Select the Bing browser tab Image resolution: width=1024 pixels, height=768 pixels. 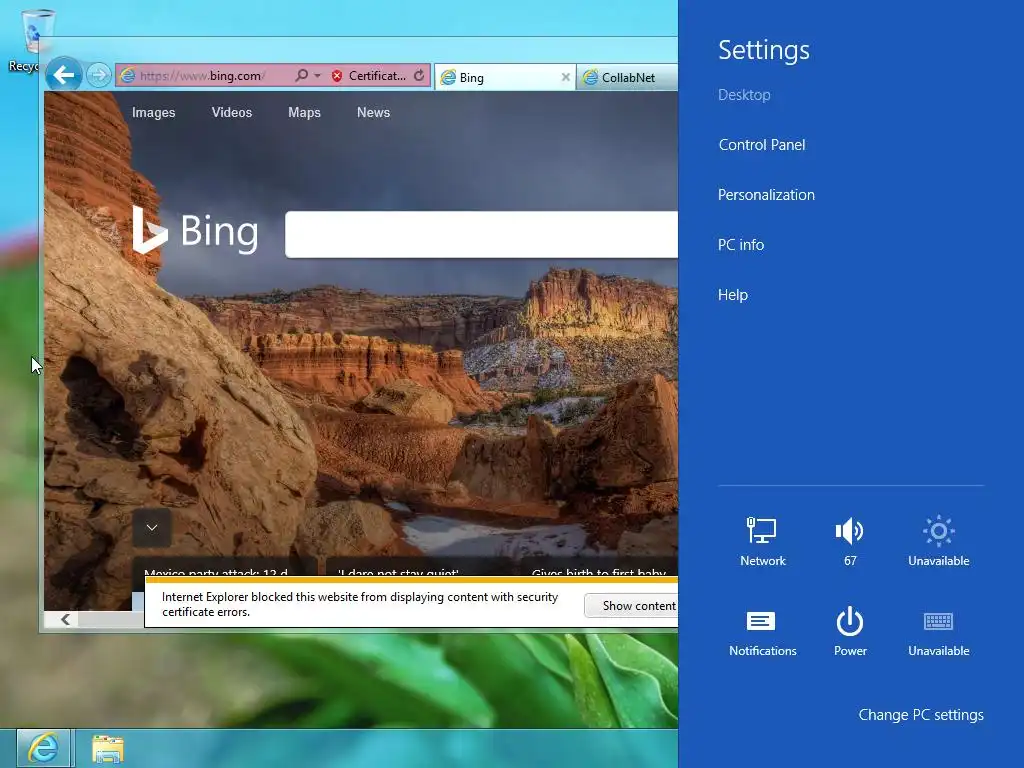click(x=503, y=78)
